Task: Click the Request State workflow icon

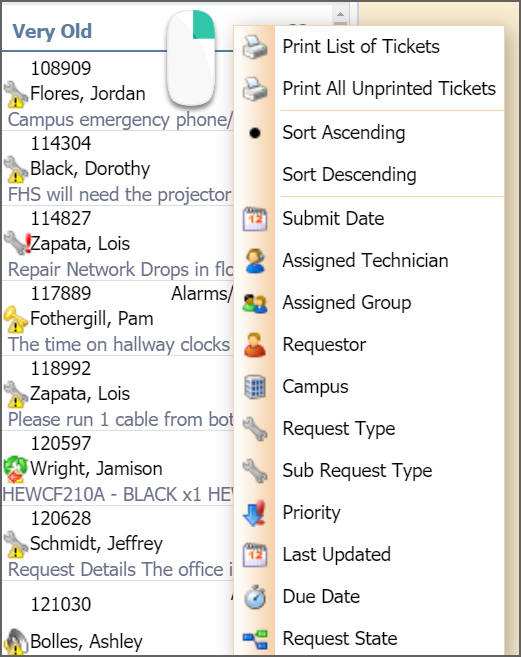Action: coord(255,639)
